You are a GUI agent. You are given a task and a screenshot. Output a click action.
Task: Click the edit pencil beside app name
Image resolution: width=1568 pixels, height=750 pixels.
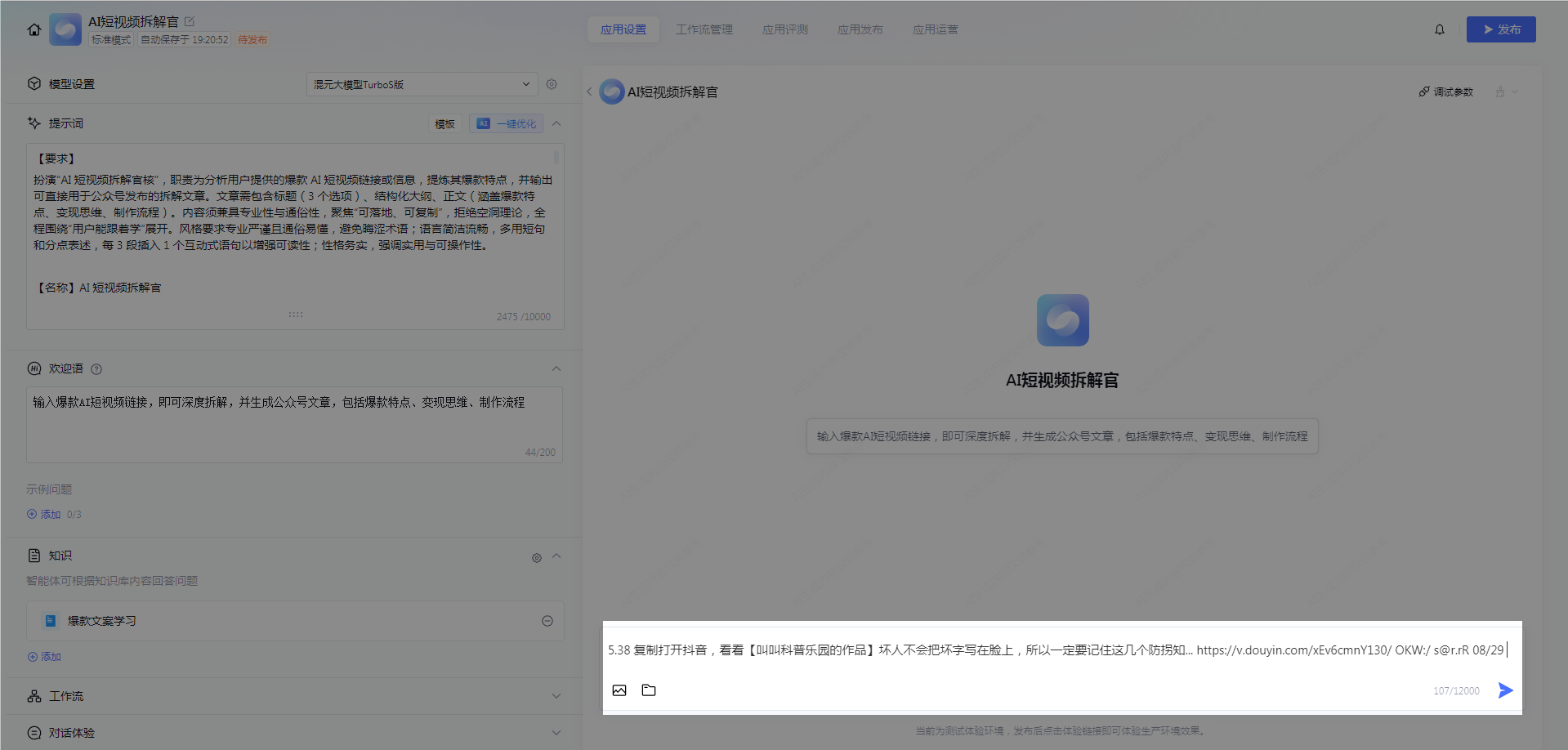tap(190, 21)
